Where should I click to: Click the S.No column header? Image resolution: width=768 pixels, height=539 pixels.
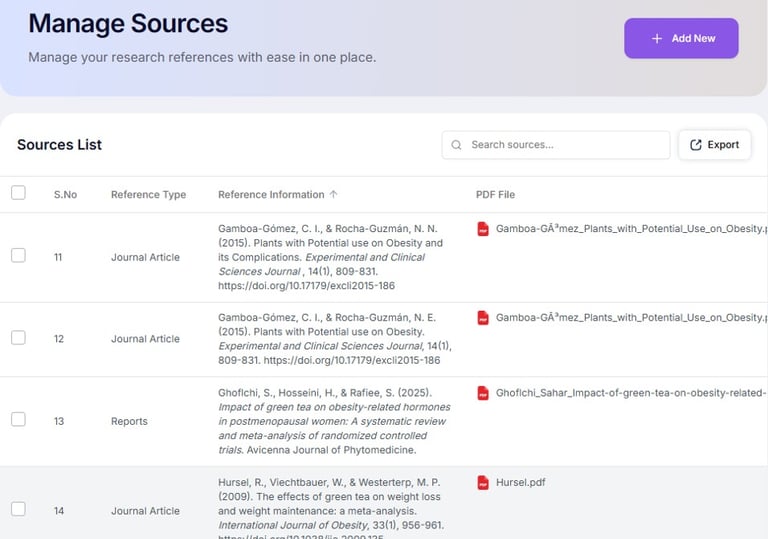point(65,195)
